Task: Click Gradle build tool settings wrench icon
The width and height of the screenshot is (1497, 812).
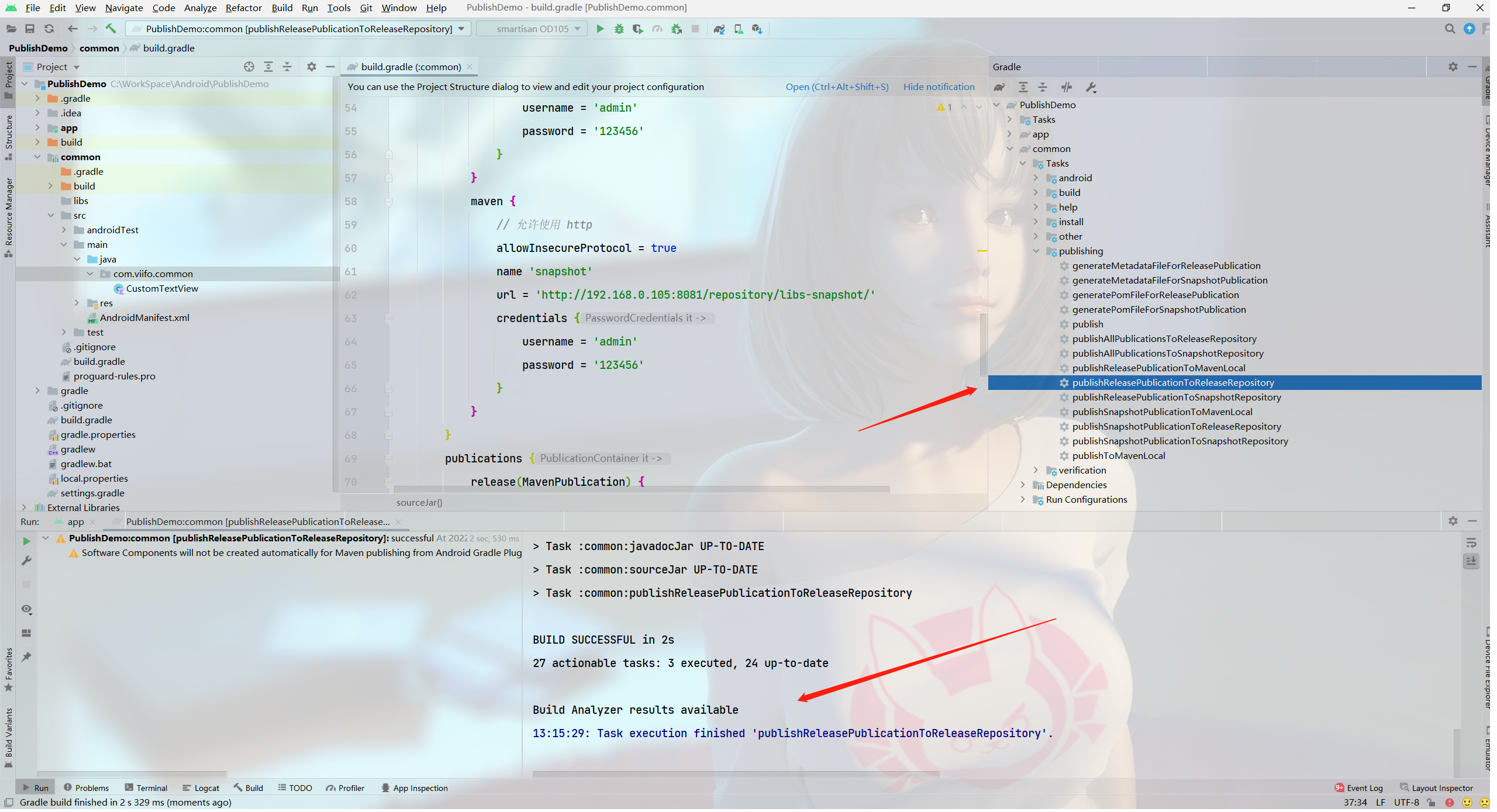Action: (x=1091, y=88)
